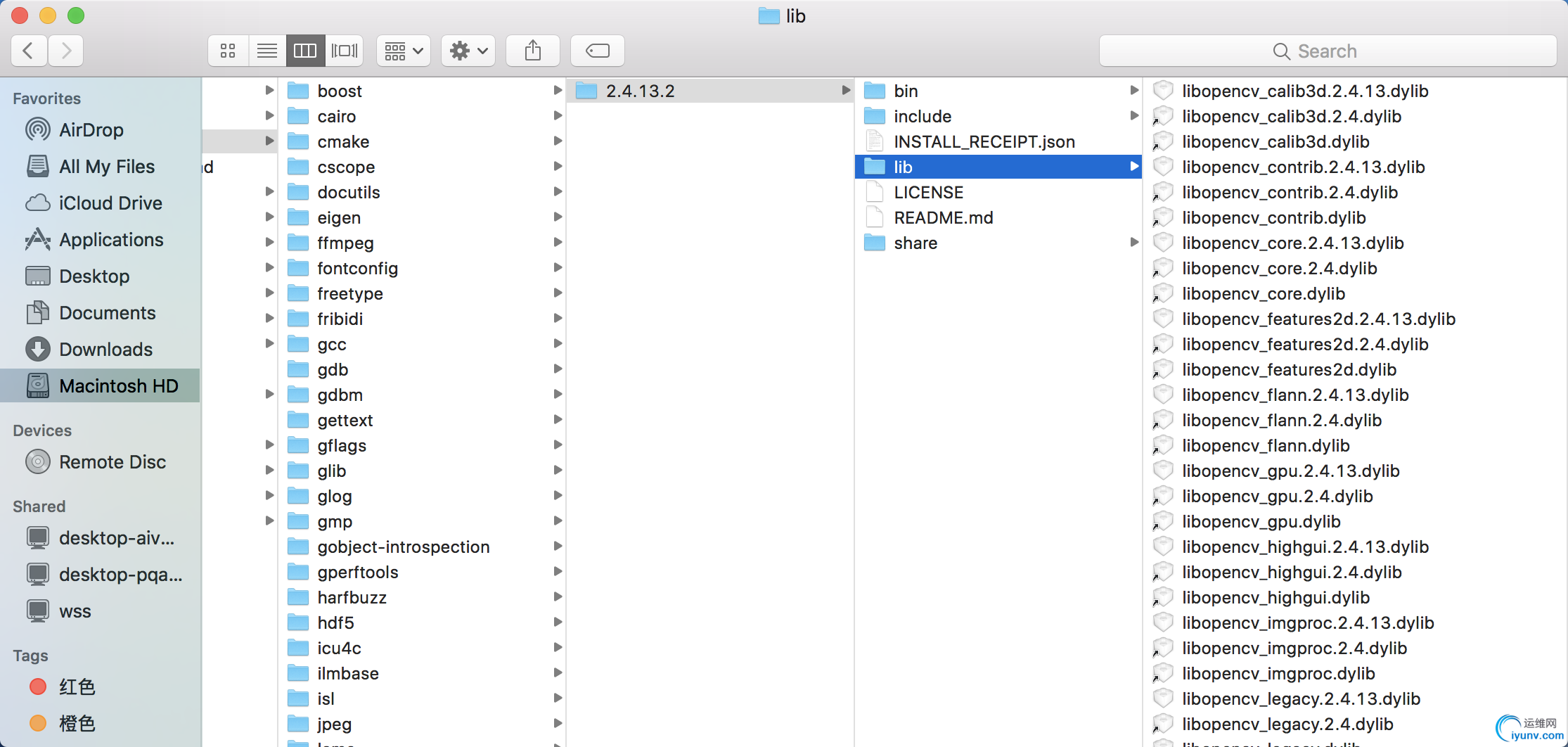1568x747 pixels.
Task: Expand the harfbuzz folder arrow
Action: [x=557, y=597]
